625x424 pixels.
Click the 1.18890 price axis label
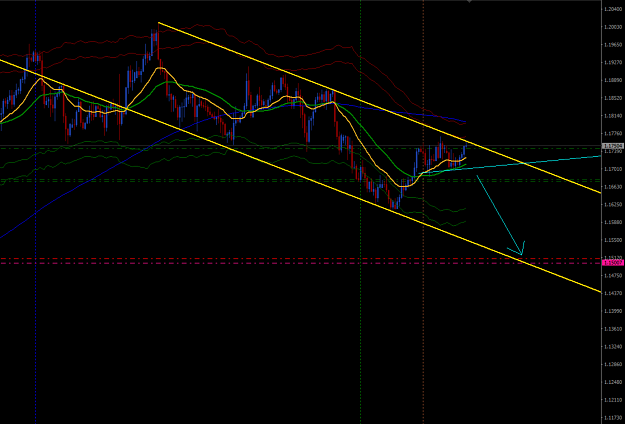click(x=613, y=80)
